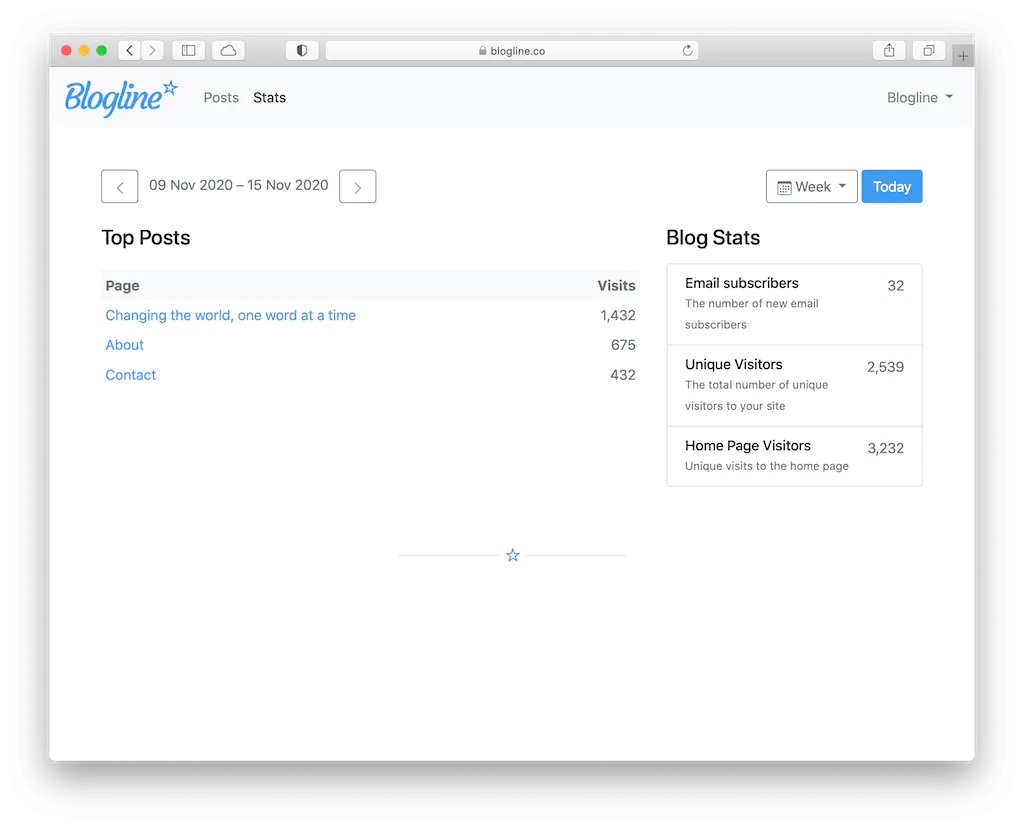The height and width of the screenshot is (826, 1024).
Task: Open 'Changing the world, one word at a time' post
Action: coord(231,315)
